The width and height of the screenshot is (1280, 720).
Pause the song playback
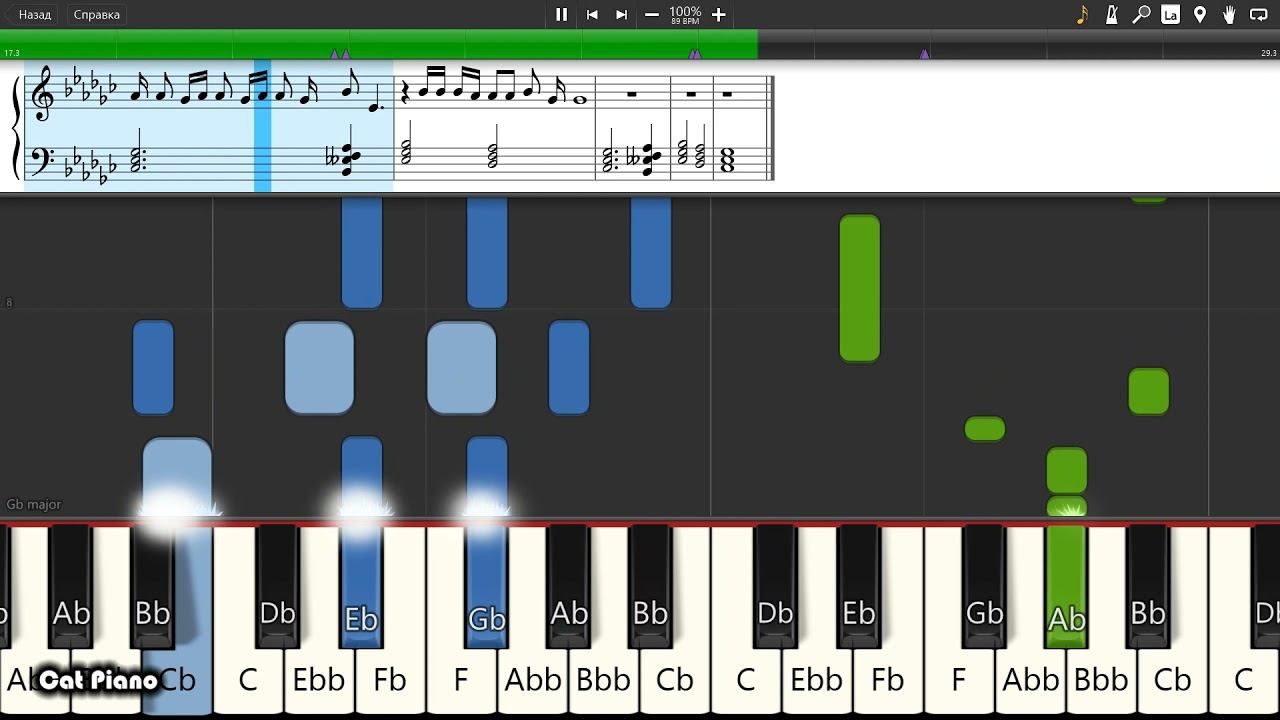[x=561, y=14]
